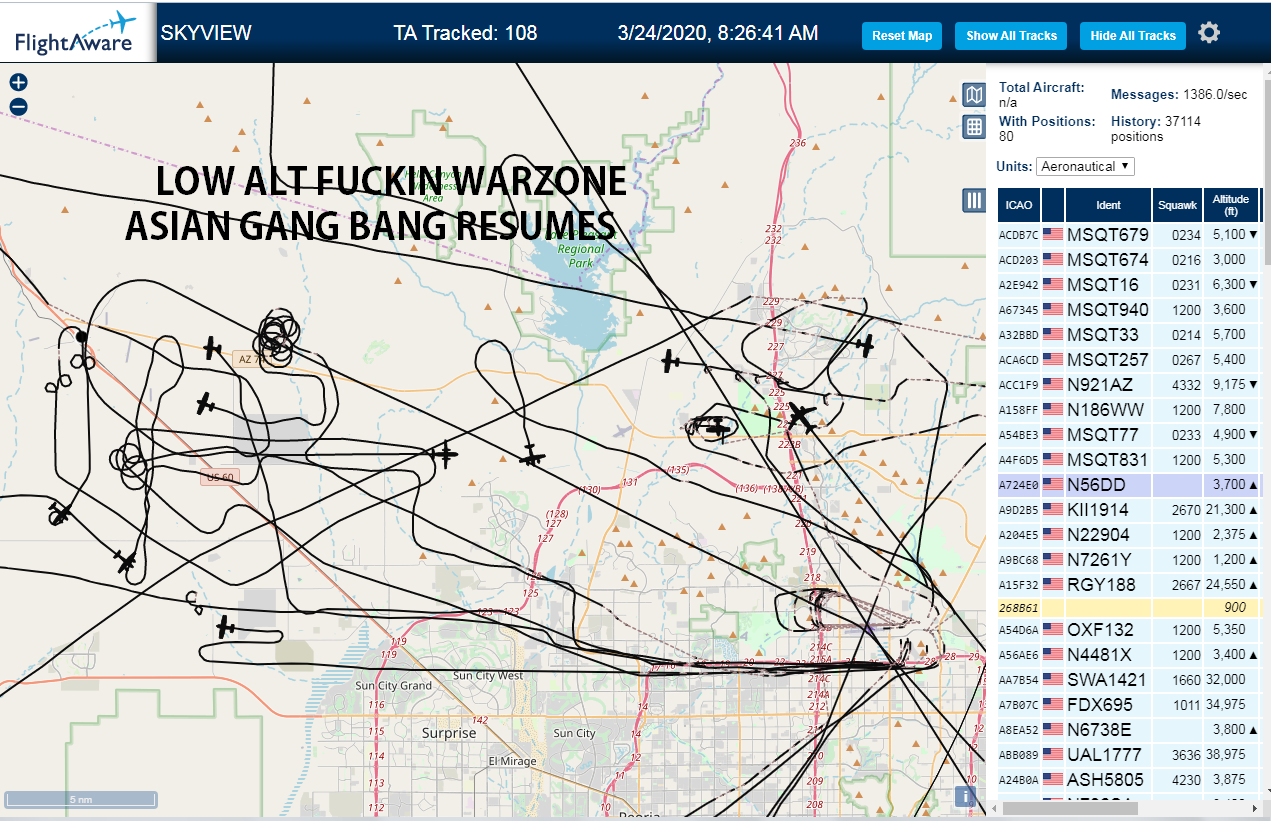Open map attribution info icon
Screen dimensions: 1271x821
pos(966,797)
